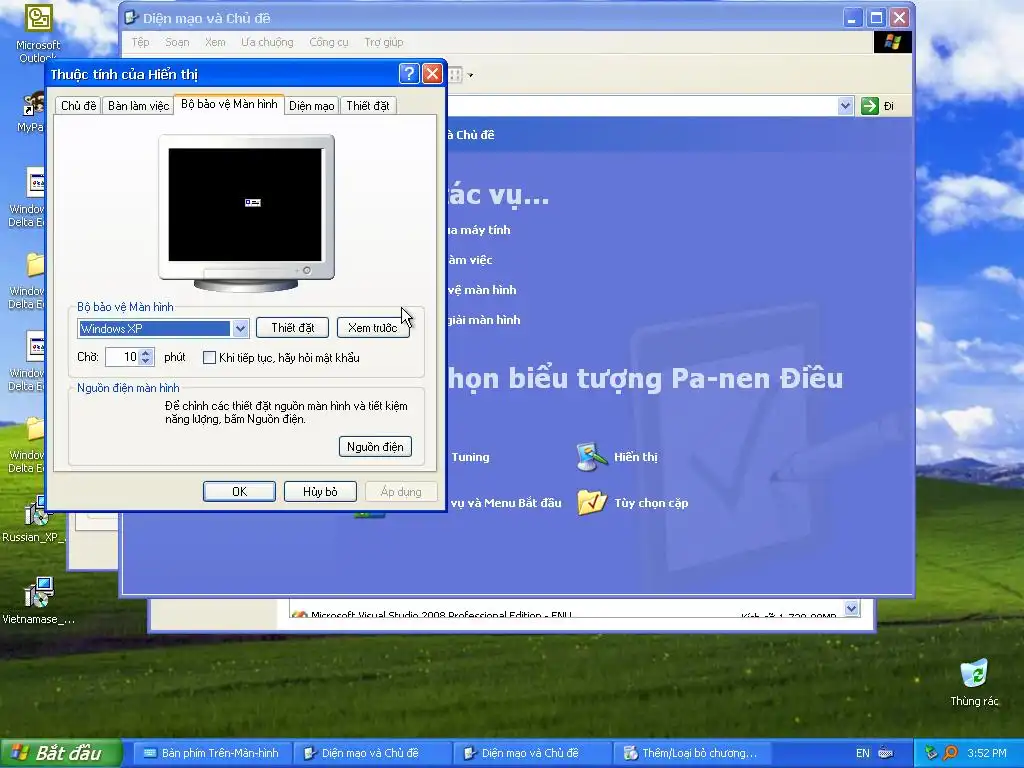Click the 'giải màn hình' task link

[484, 320]
